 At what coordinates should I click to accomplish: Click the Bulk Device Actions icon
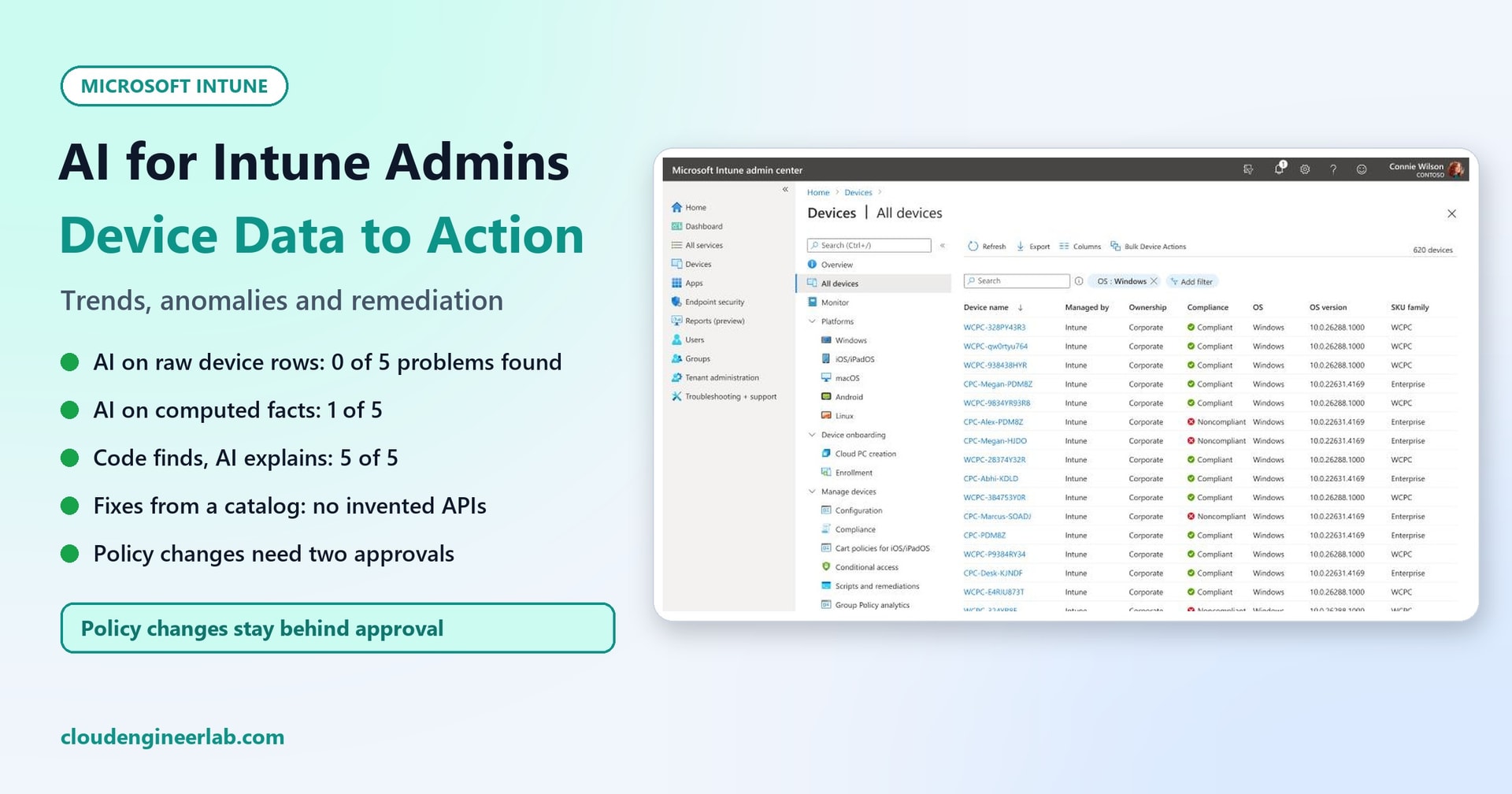coord(1115,247)
